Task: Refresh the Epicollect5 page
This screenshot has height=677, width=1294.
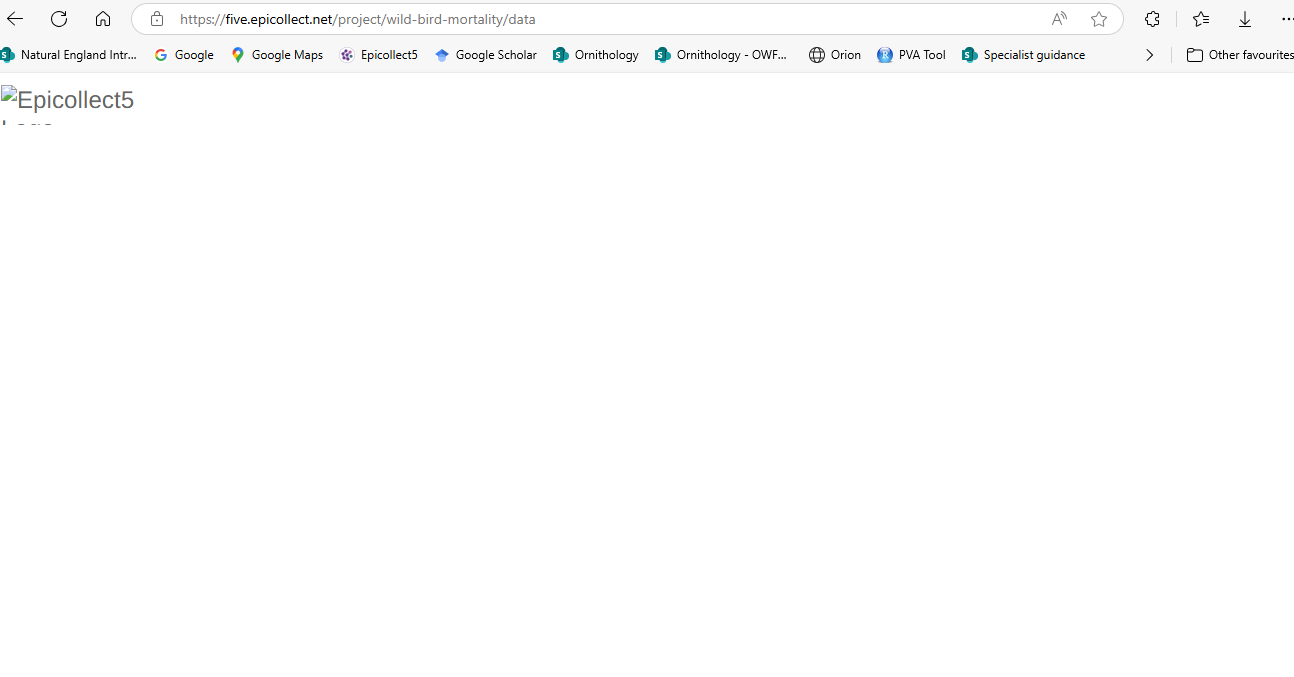Action: click(59, 19)
